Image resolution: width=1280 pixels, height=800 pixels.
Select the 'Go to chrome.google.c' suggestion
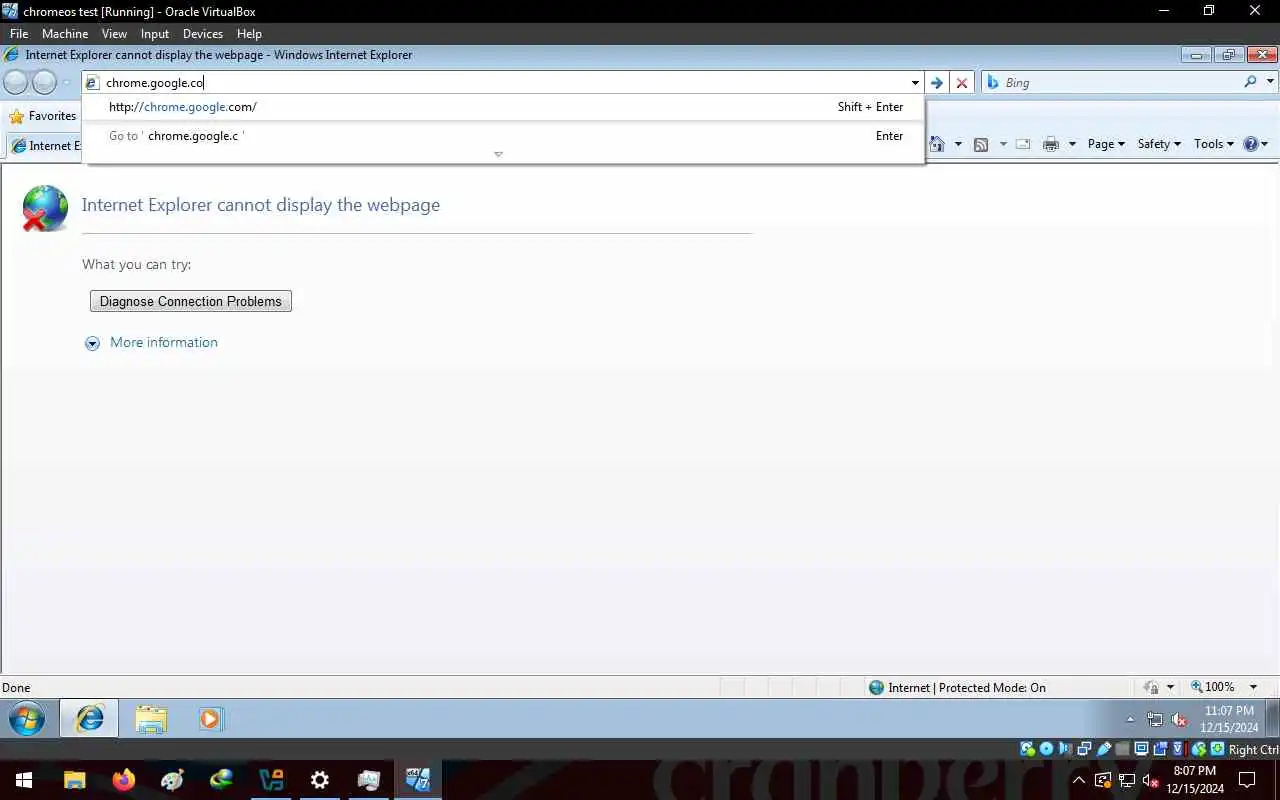(x=505, y=136)
